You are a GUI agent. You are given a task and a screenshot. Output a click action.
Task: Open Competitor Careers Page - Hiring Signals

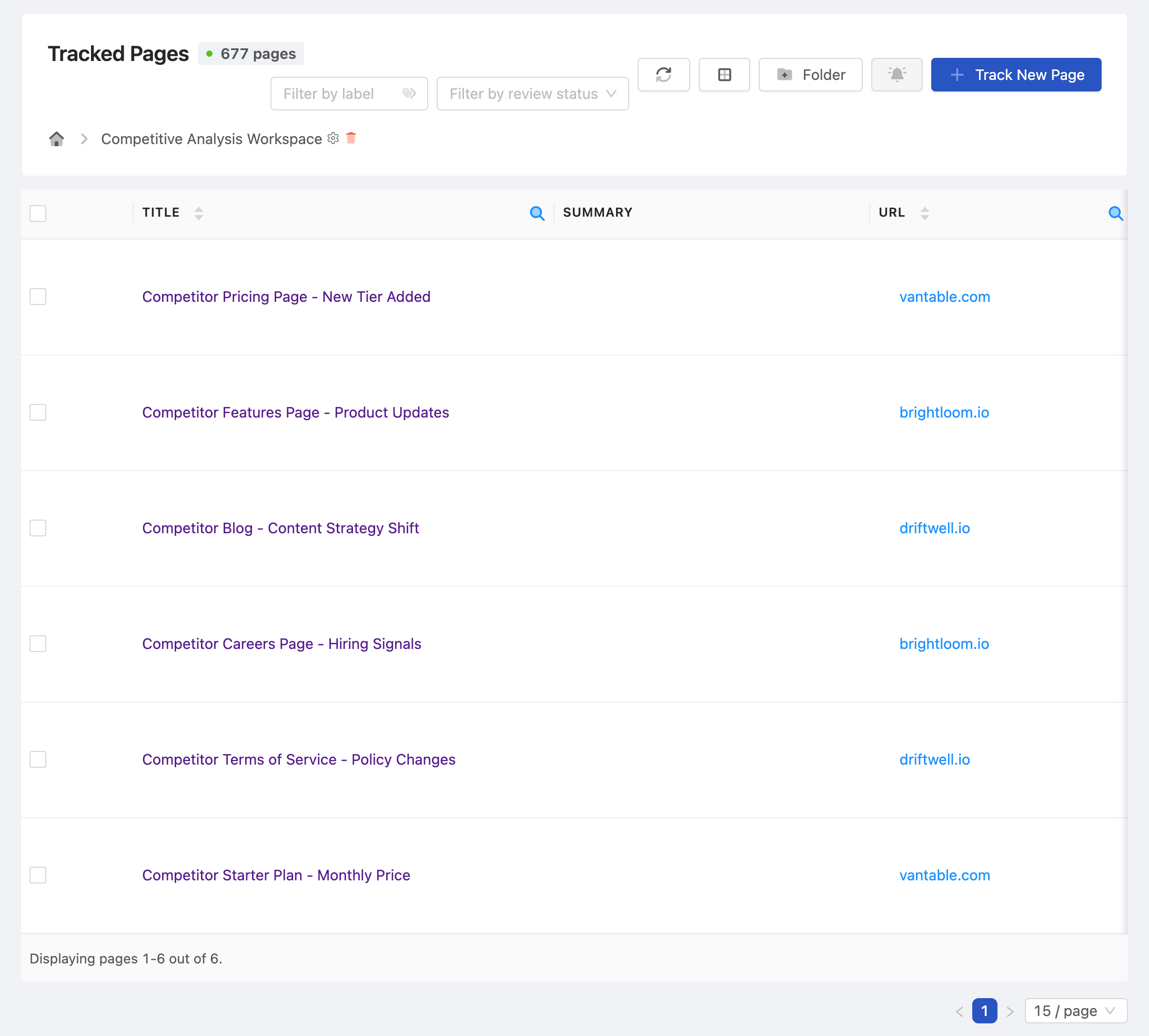[x=282, y=644]
